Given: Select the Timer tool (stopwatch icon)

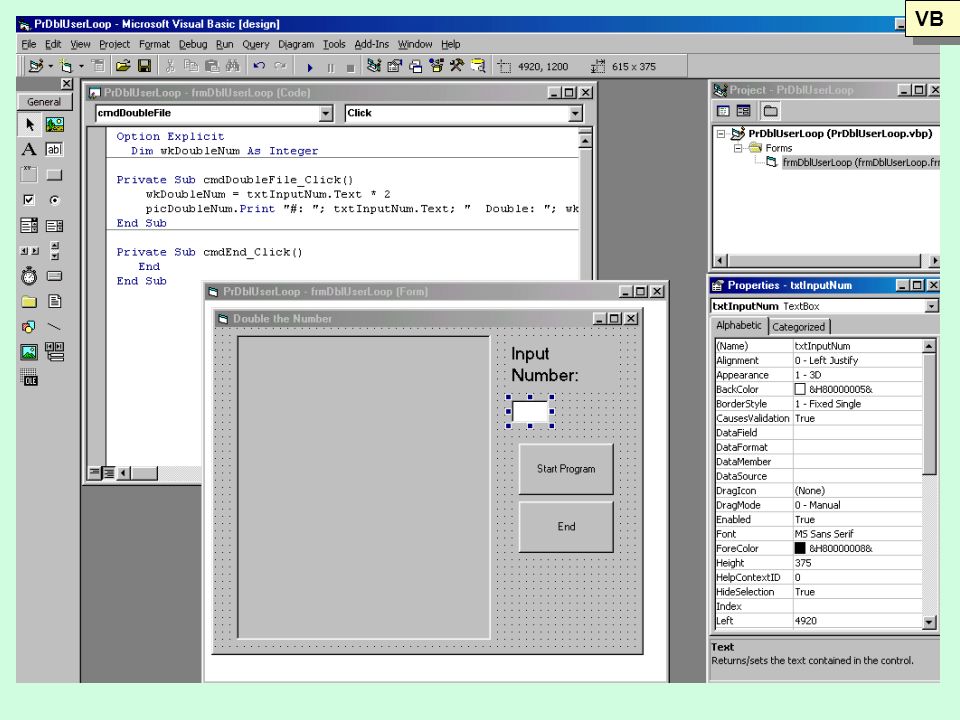Looking at the screenshot, I should [x=29, y=276].
